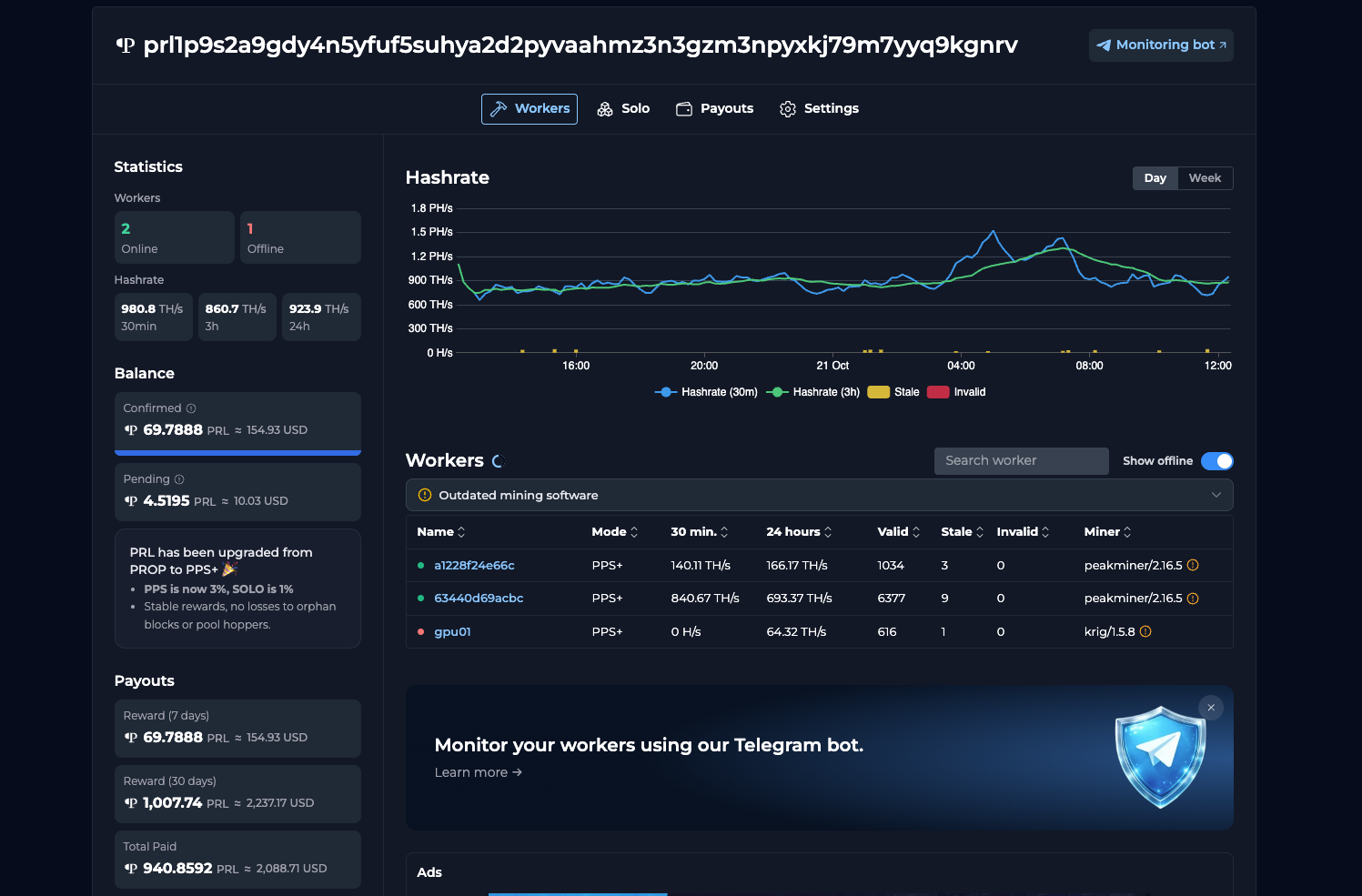The height and width of the screenshot is (896, 1362).
Task: Sort workers table by Mode
Action: 615,532
